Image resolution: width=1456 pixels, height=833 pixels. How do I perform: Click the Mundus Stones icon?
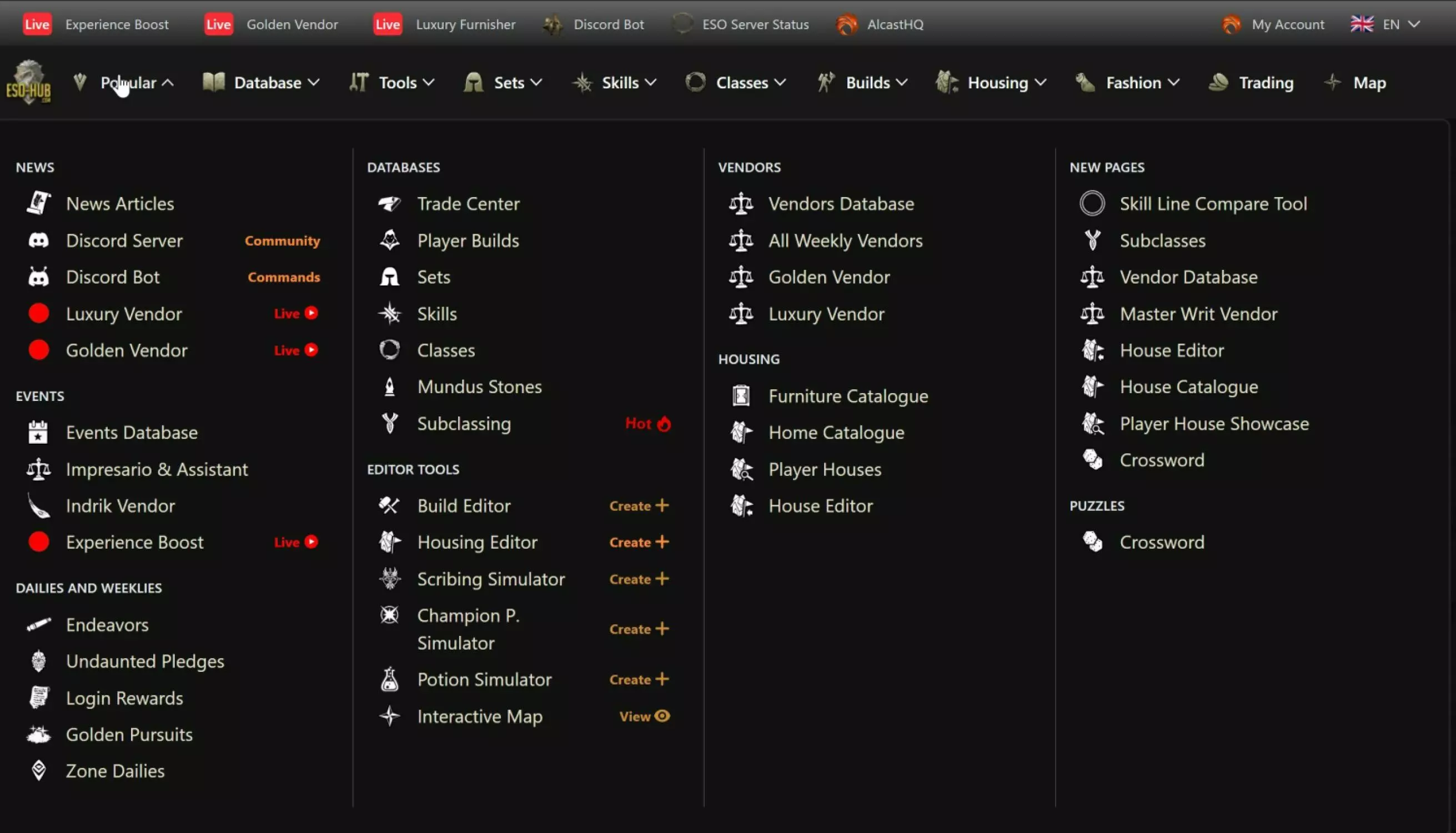tap(390, 387)
